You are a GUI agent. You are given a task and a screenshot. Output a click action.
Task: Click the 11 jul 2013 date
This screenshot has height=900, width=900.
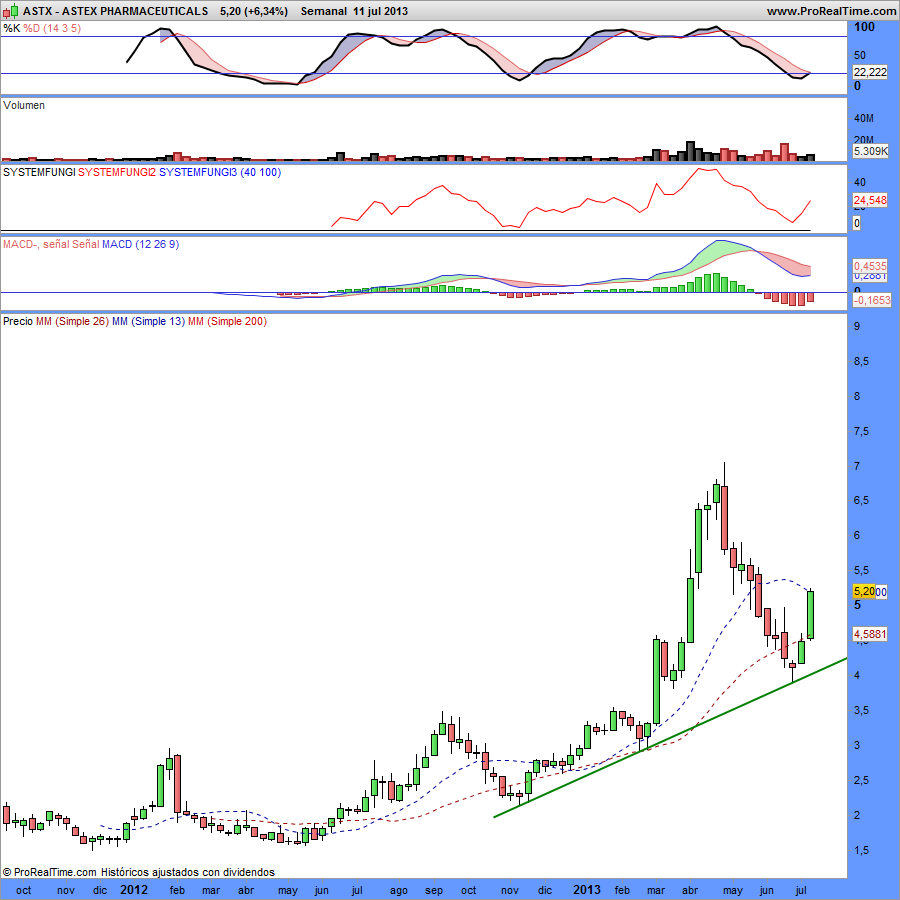coord(381,11)
